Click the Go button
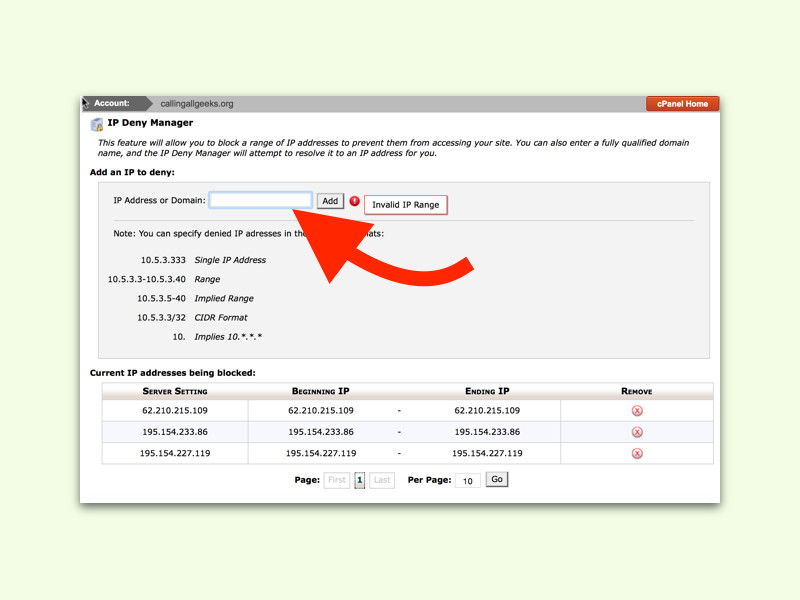This screenshot has width=800, height=600. (x=497, y=479)
